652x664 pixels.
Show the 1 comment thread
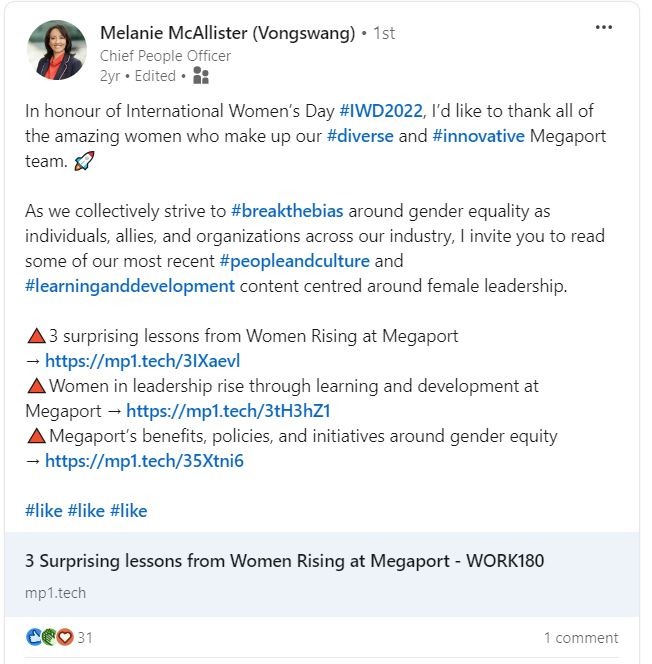581,637
